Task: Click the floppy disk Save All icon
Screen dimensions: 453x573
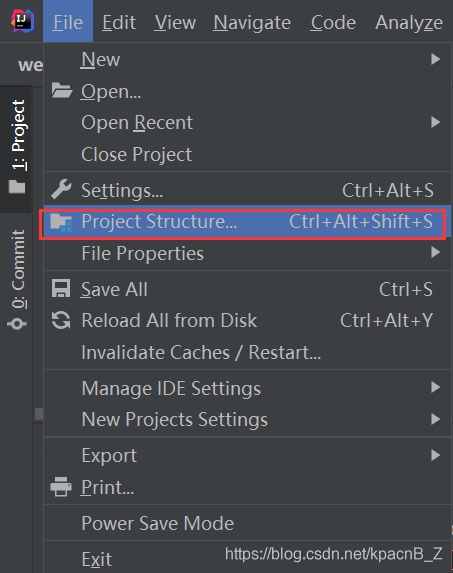Action: [x=61, y=288]
